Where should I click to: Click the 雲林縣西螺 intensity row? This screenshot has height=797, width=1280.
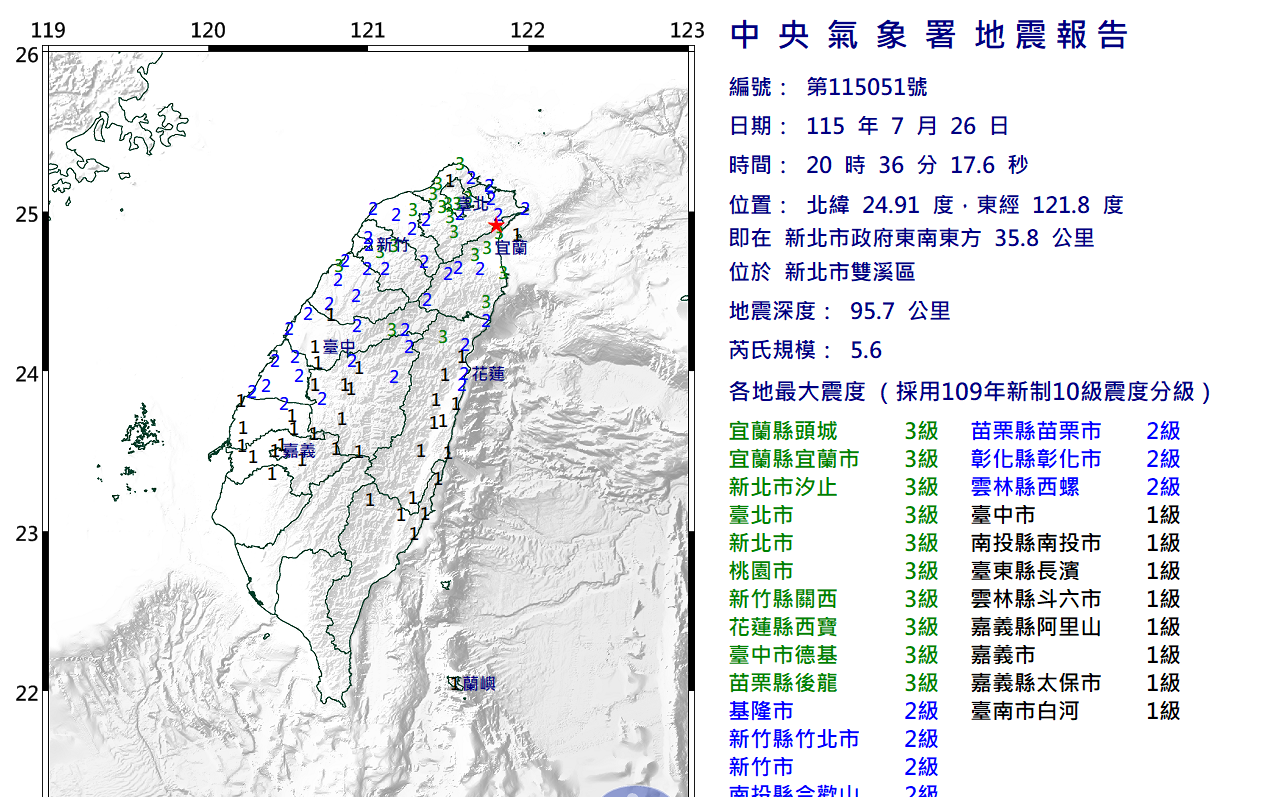(x=1076, y=487)
